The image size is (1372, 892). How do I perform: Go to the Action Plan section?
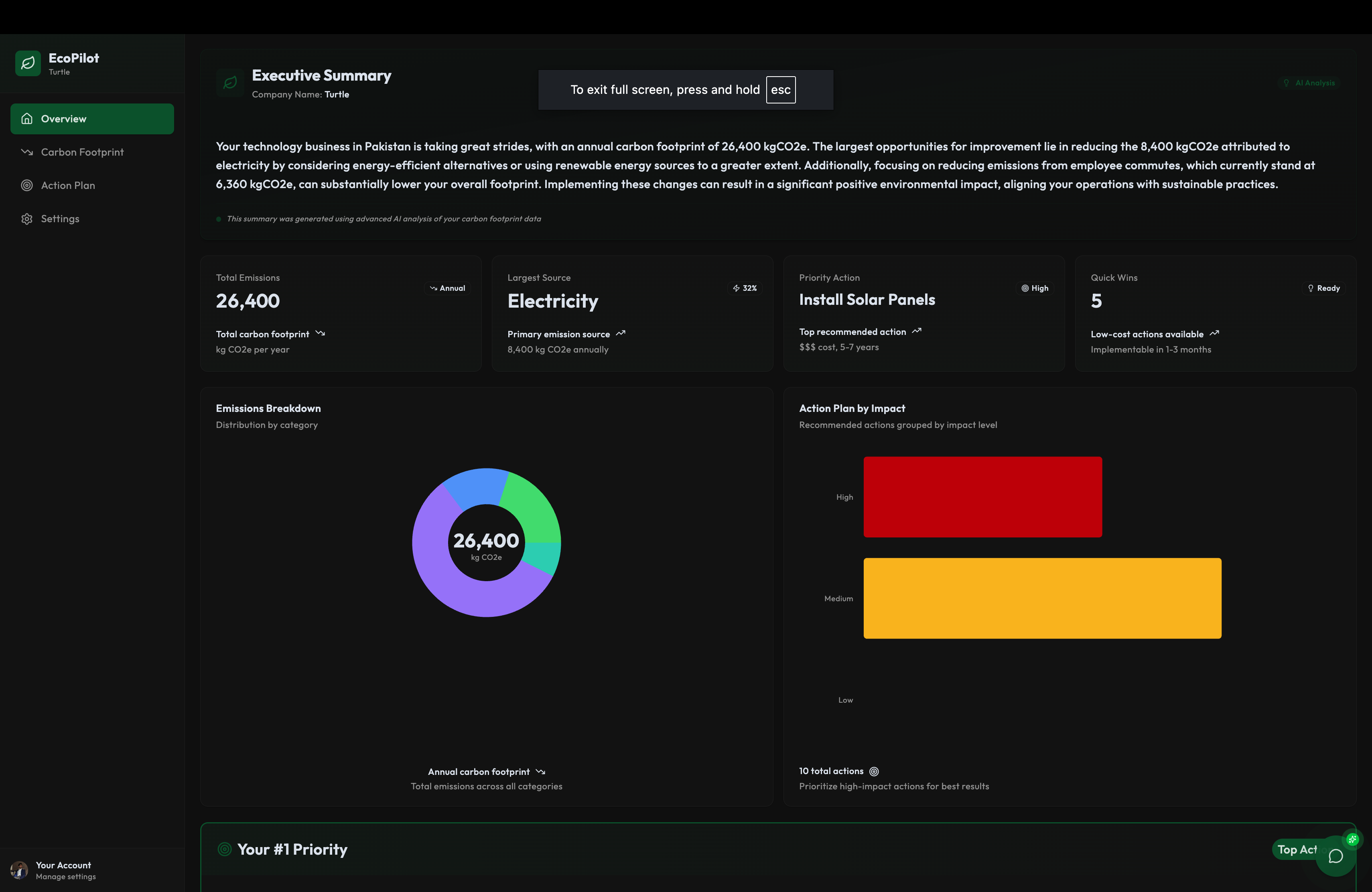pyautogui.click(x=67, y=186)
